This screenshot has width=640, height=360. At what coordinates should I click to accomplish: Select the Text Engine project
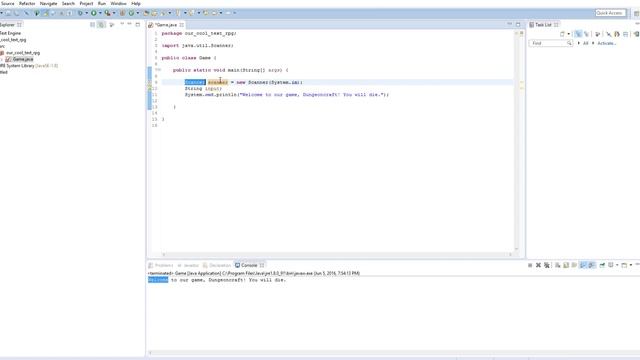[x=11, y=33]
